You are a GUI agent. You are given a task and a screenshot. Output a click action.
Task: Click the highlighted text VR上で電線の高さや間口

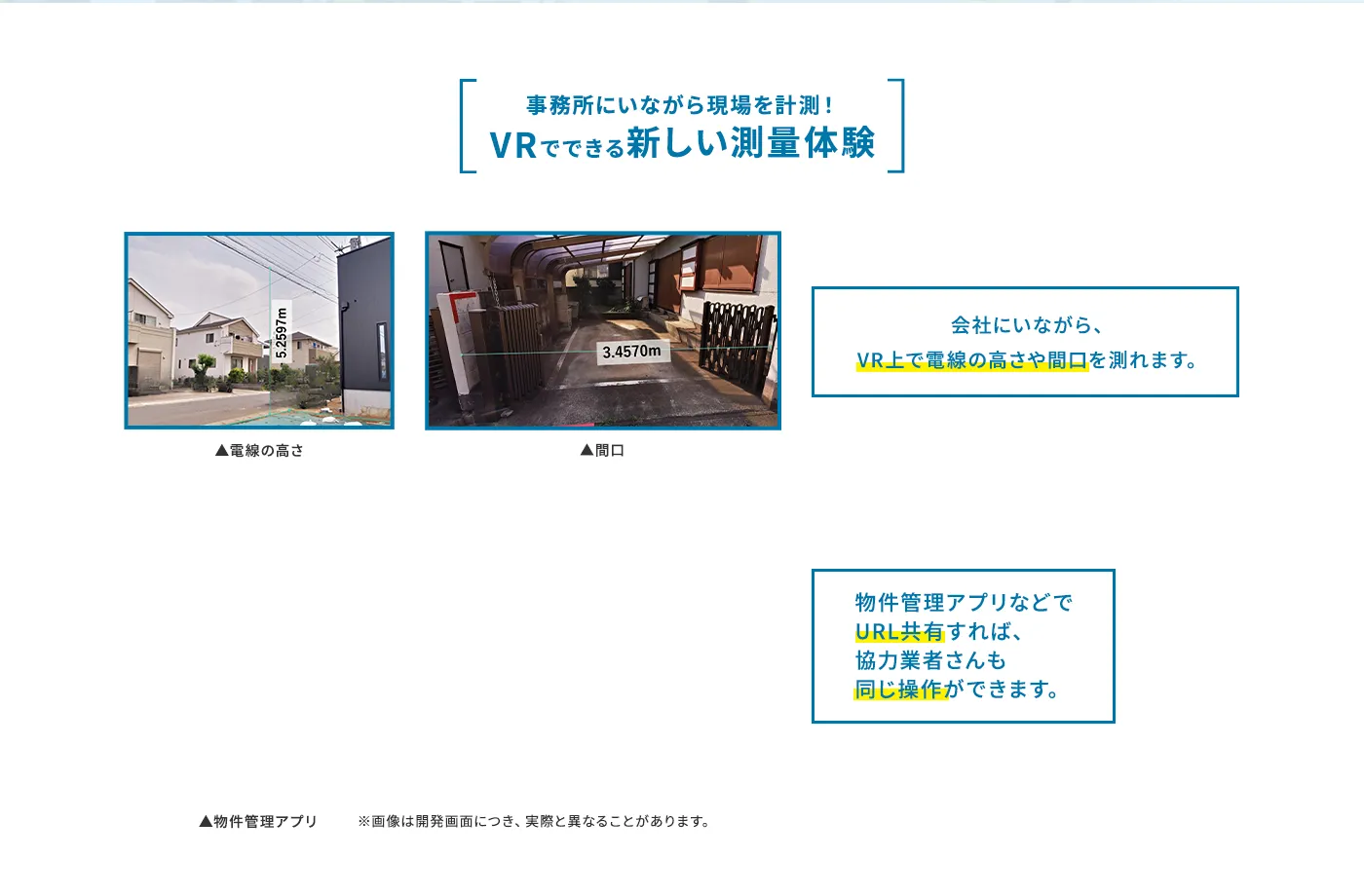pyautogui.click(x=971, y=360)
